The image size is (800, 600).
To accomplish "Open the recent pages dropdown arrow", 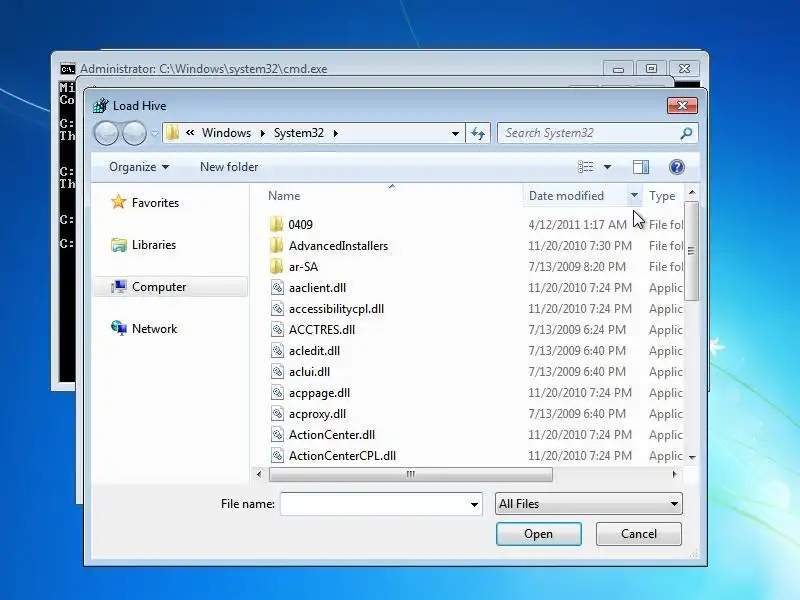I will [155, 134].
